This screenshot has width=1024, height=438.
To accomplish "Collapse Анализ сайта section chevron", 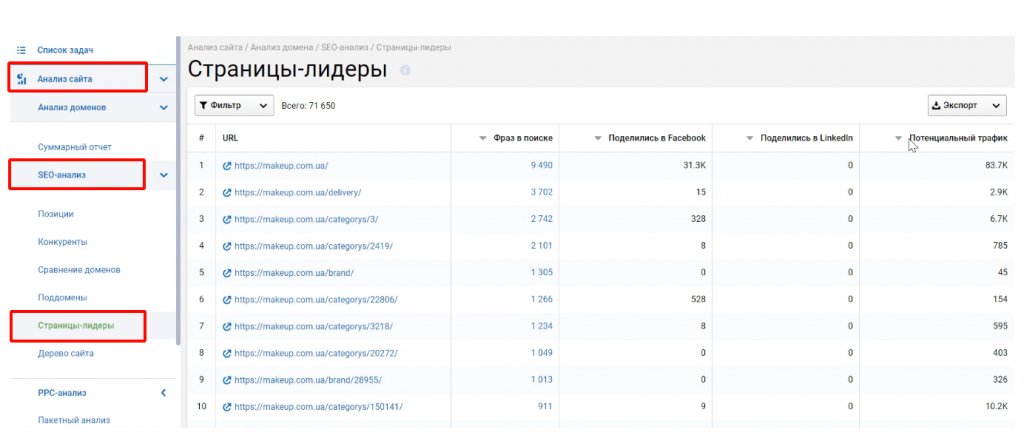I will pos(163,80).
